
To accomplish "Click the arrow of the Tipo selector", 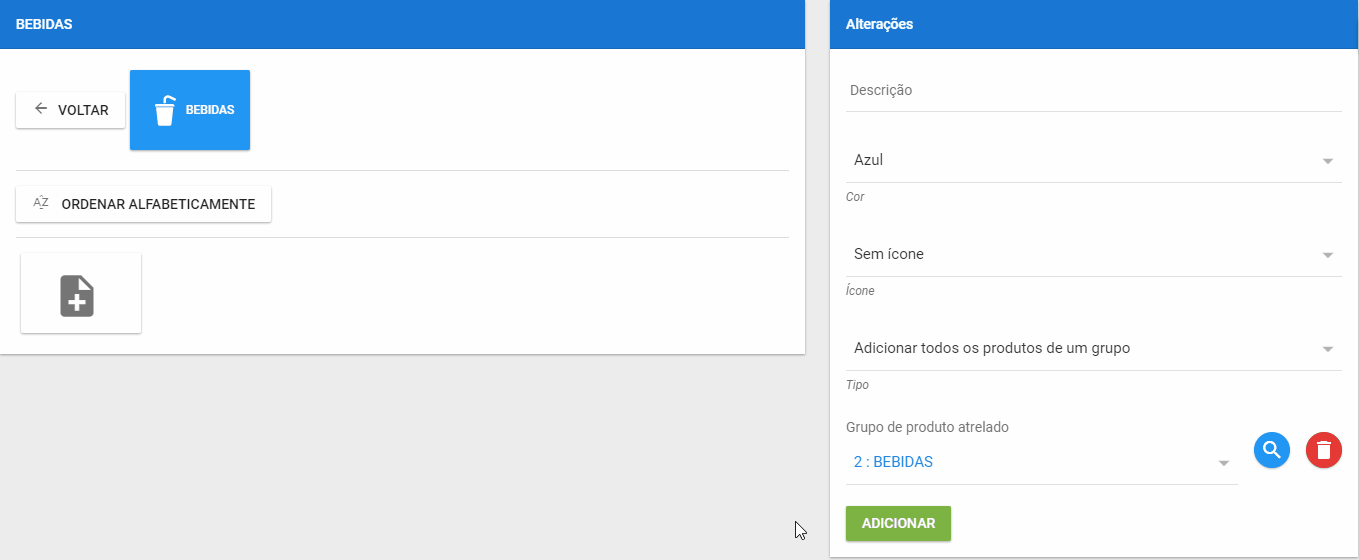I will tap(1328, 349).
